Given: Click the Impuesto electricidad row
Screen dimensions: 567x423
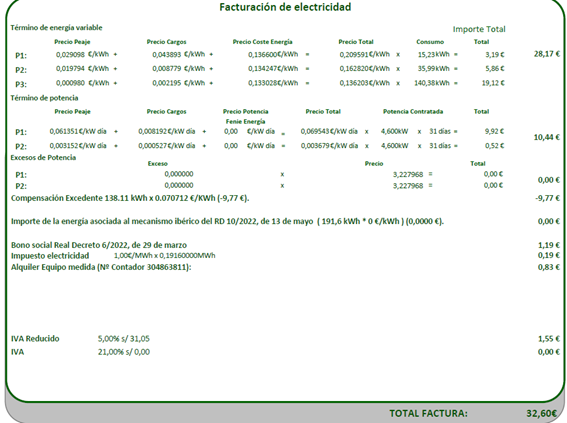Looking at the screenshot, I should pyautogui.click(x=285, y=256).
